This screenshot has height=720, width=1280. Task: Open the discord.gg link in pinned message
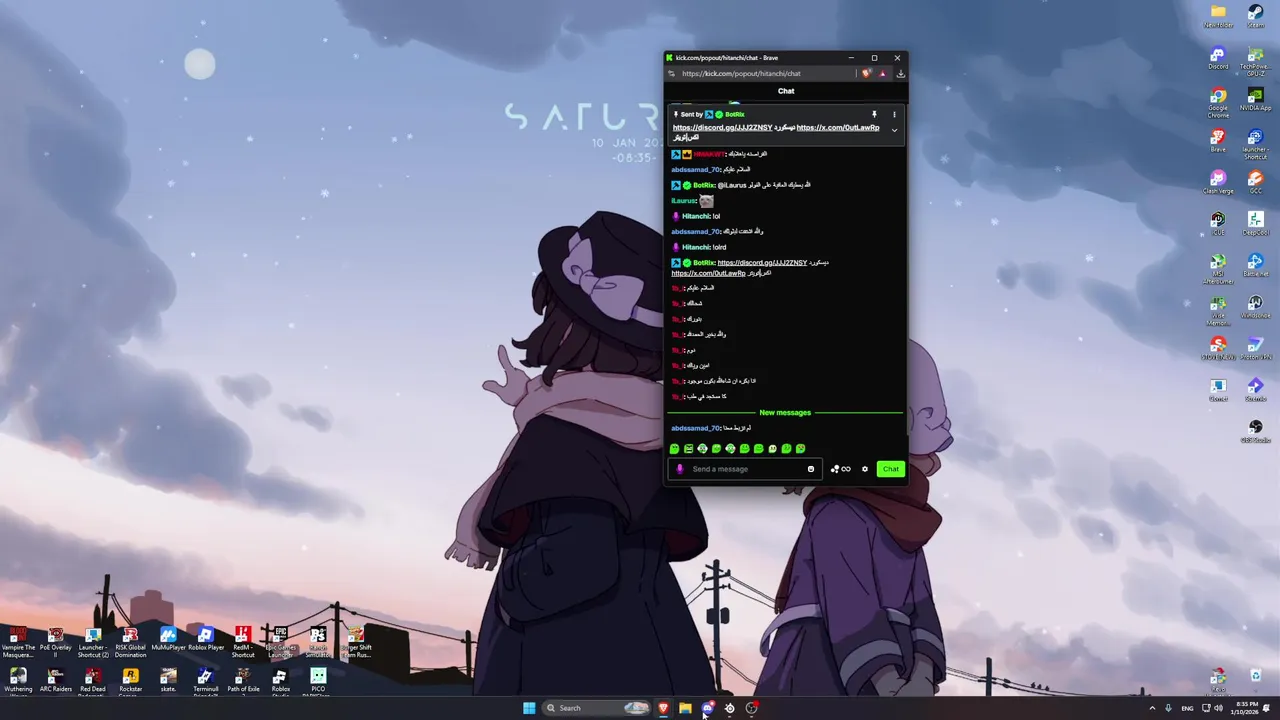(722, 127)
